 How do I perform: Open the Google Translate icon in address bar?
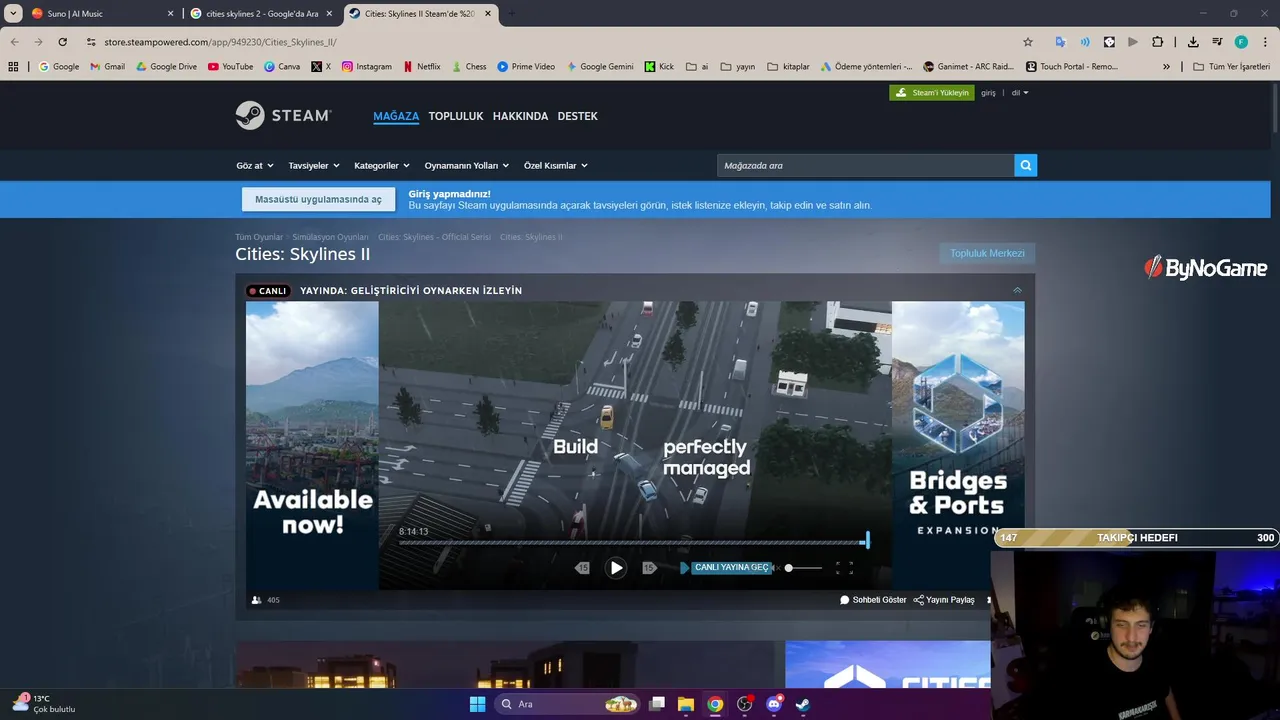tap(1061, 42)
